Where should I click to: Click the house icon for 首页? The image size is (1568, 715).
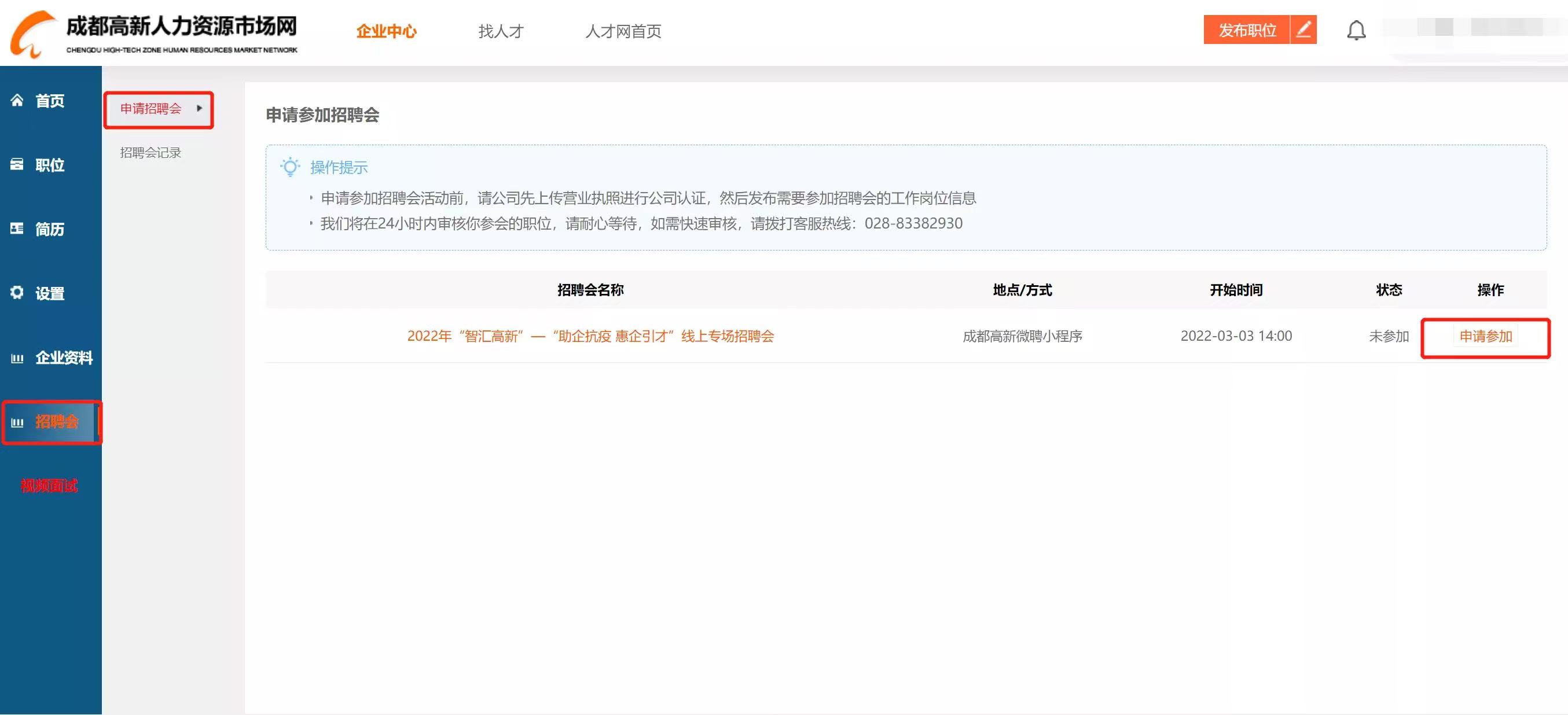(x=17, y=101)
